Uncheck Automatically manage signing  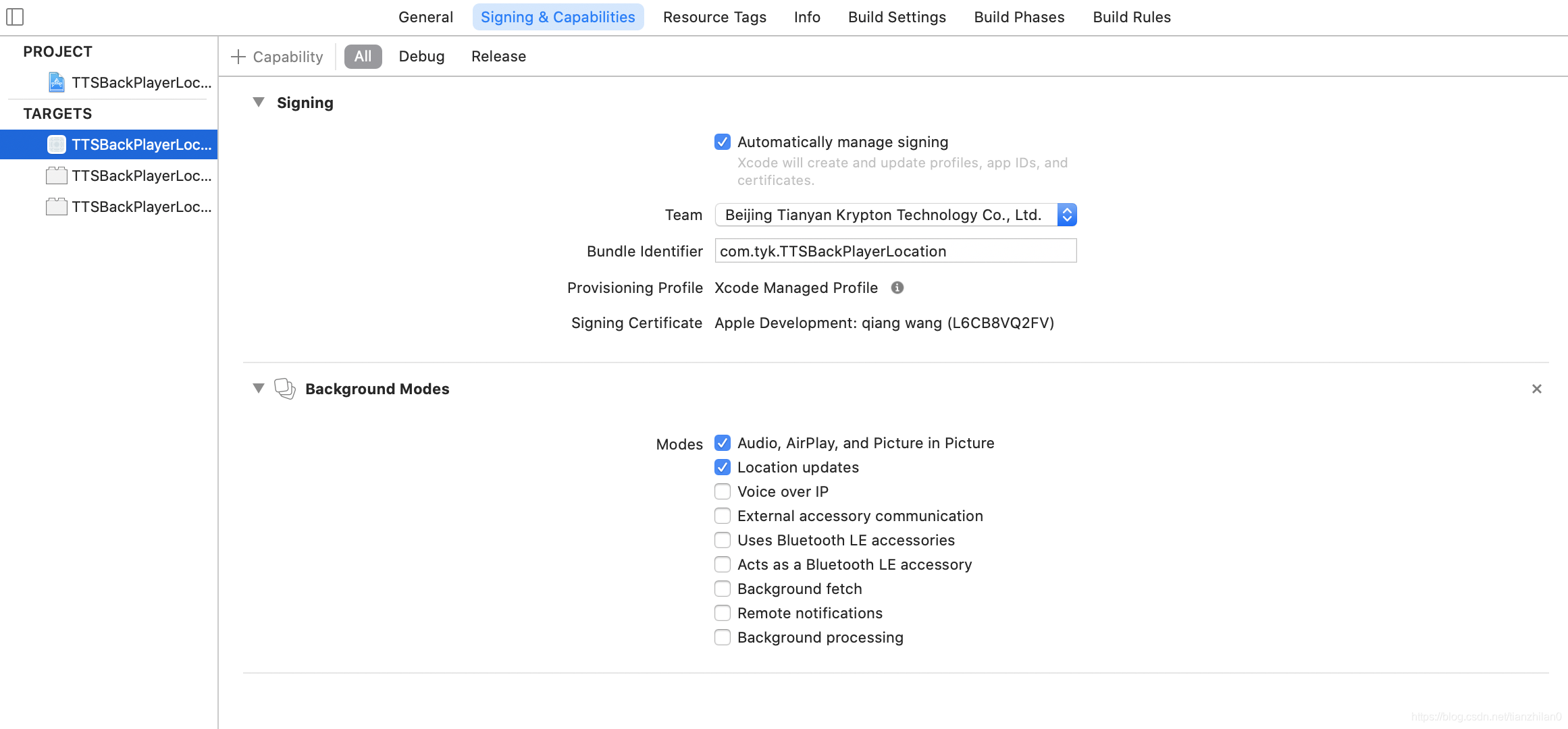click(722, 142)
